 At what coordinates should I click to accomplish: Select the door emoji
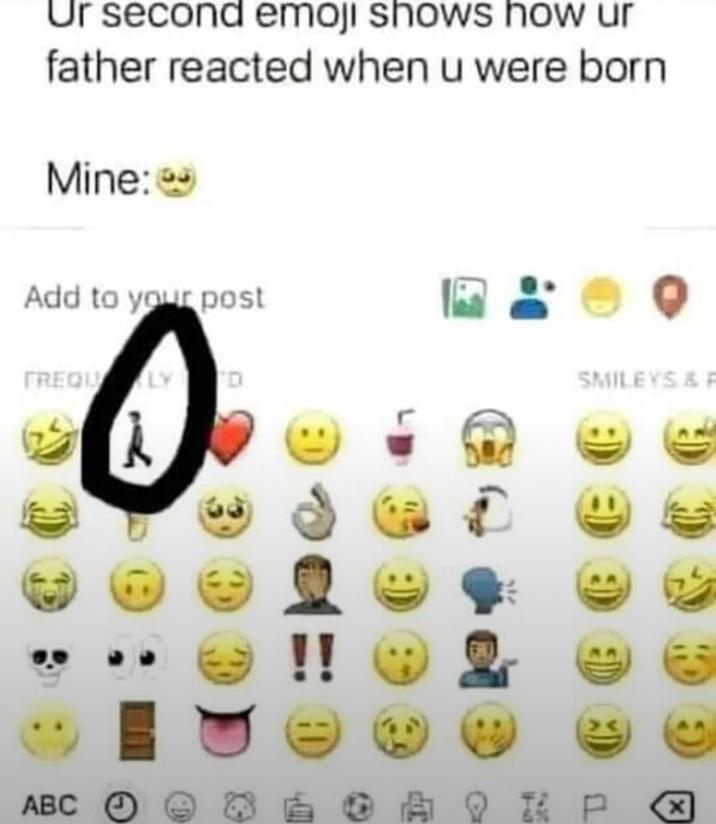coord(137,730)
